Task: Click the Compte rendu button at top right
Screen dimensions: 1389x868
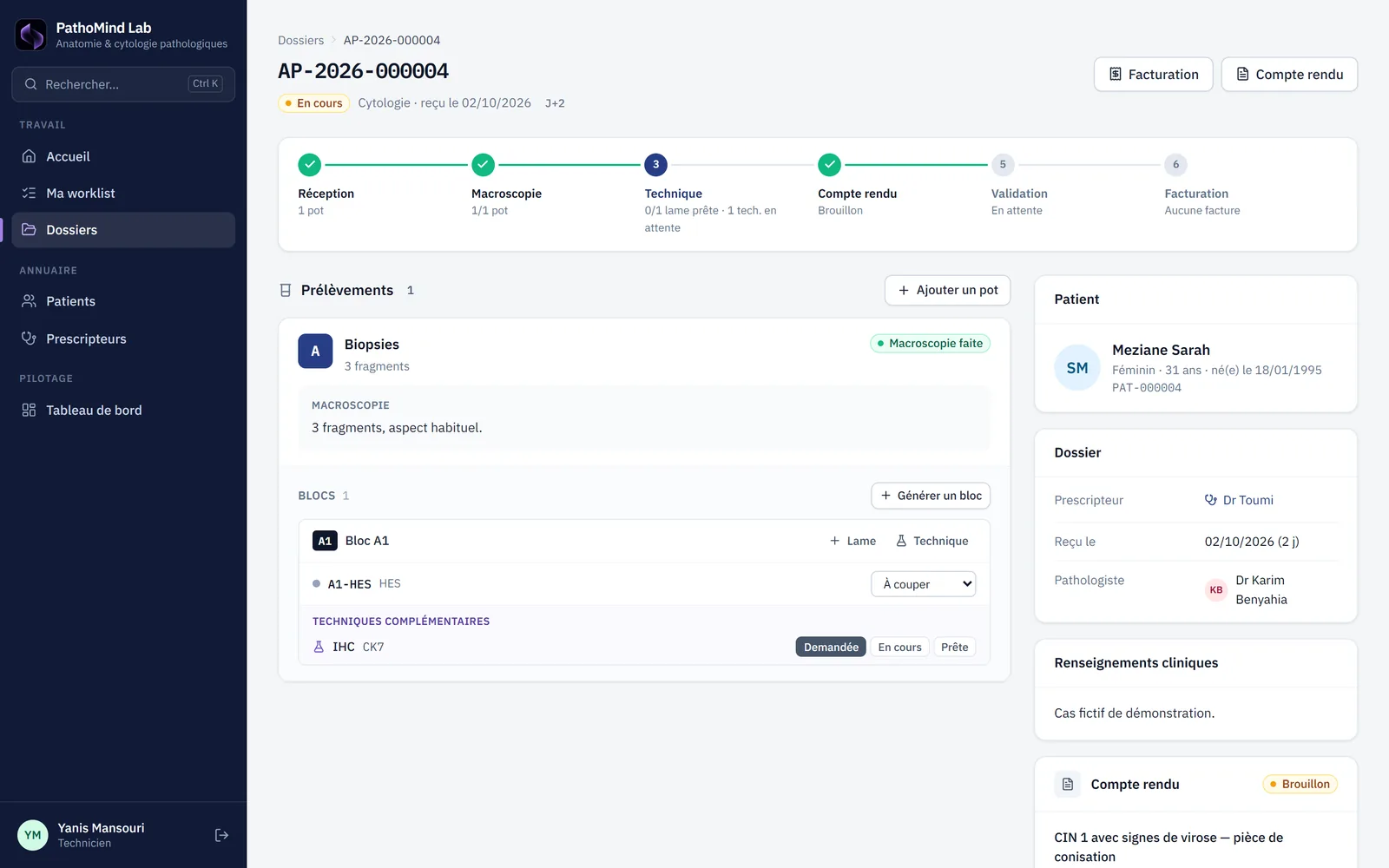Action: click(x=1289, y=75)
